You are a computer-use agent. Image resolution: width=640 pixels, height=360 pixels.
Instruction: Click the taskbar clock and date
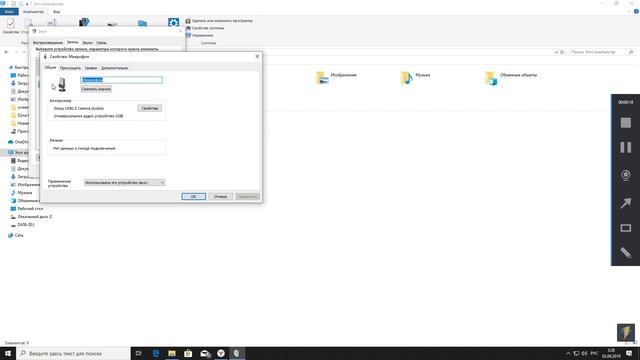click(611, 353)
